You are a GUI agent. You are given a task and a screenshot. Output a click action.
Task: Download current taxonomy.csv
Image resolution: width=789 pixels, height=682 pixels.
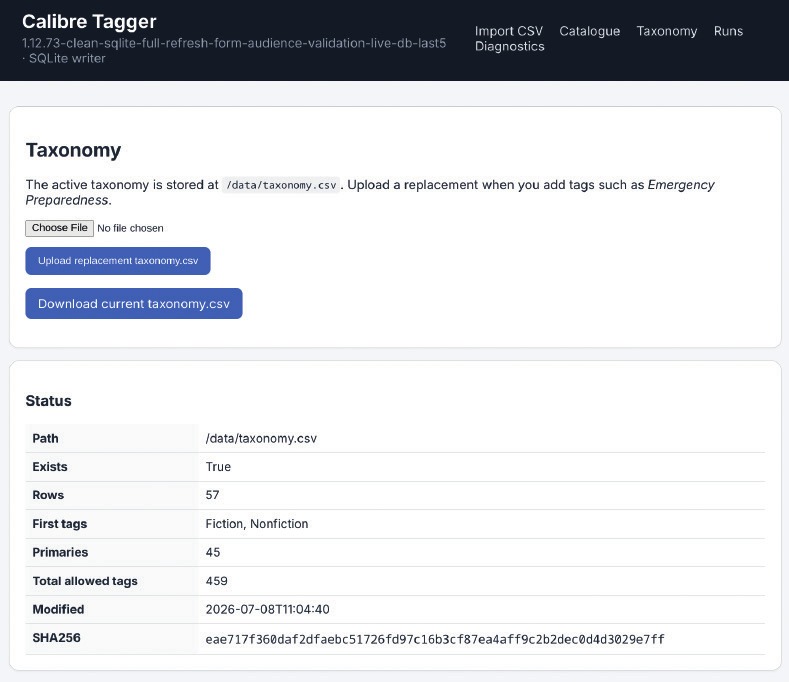(134, 304)
